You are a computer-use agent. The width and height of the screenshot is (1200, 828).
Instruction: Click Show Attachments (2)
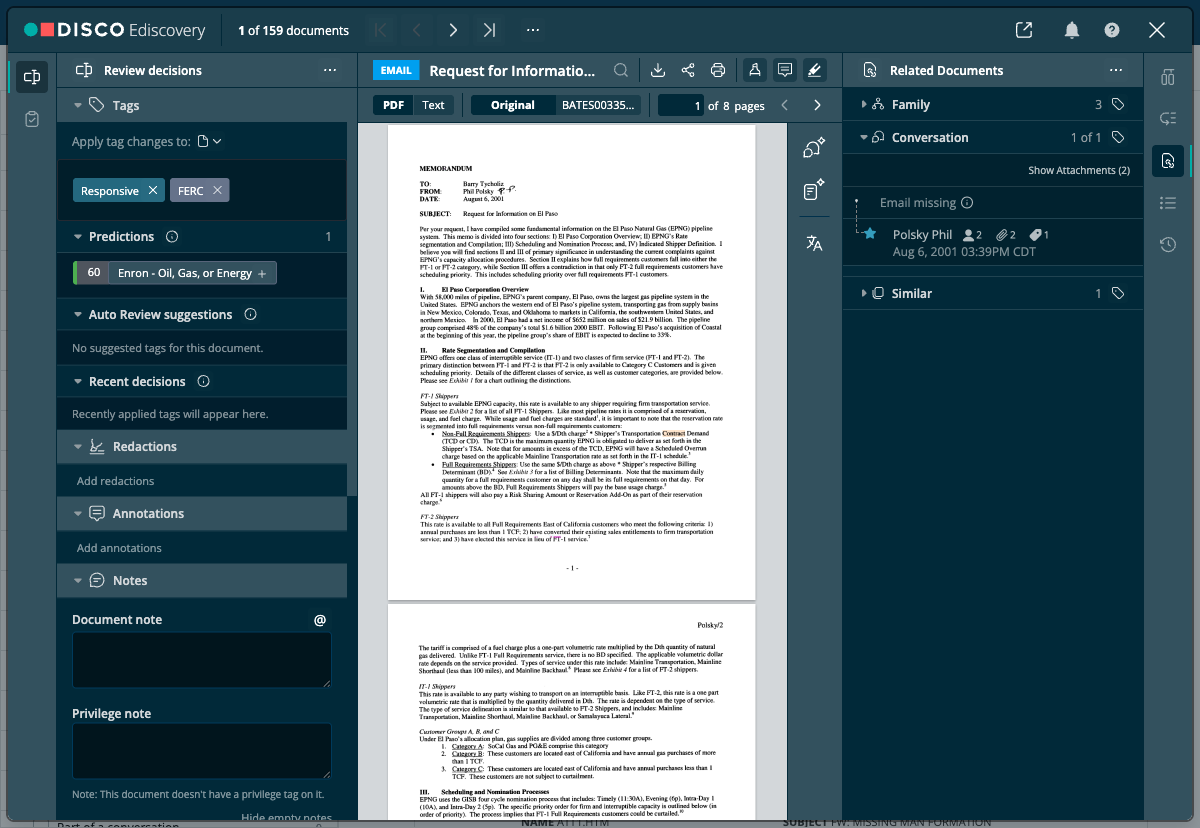pyautogui.click(x=1079, y=170)
